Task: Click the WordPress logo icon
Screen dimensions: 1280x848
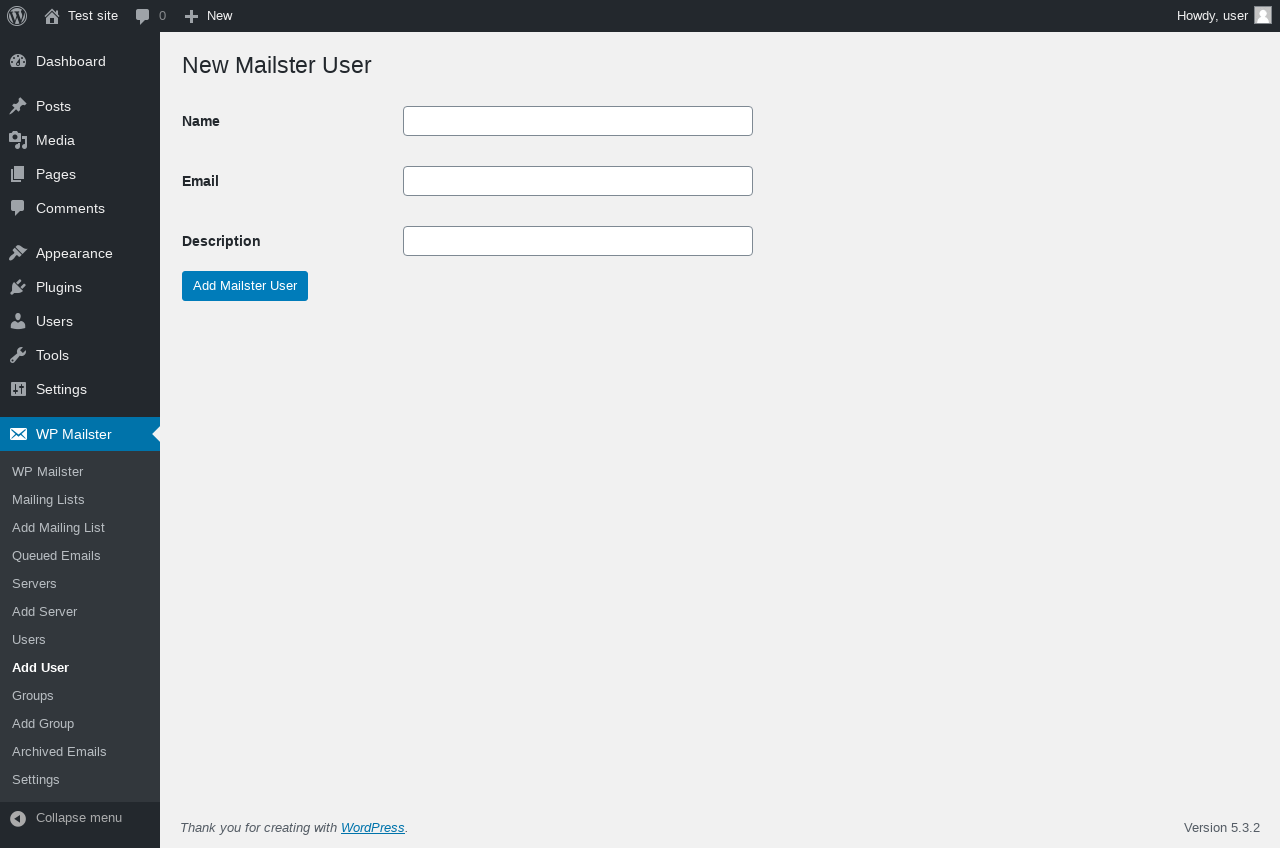Action: 17,16
